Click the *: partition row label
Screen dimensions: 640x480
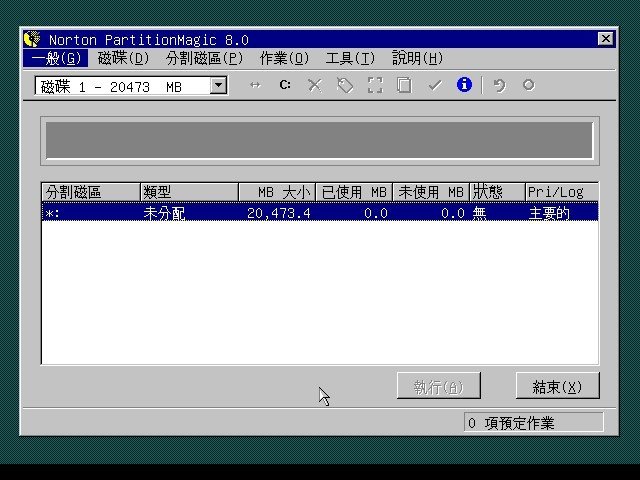[53, 213]
